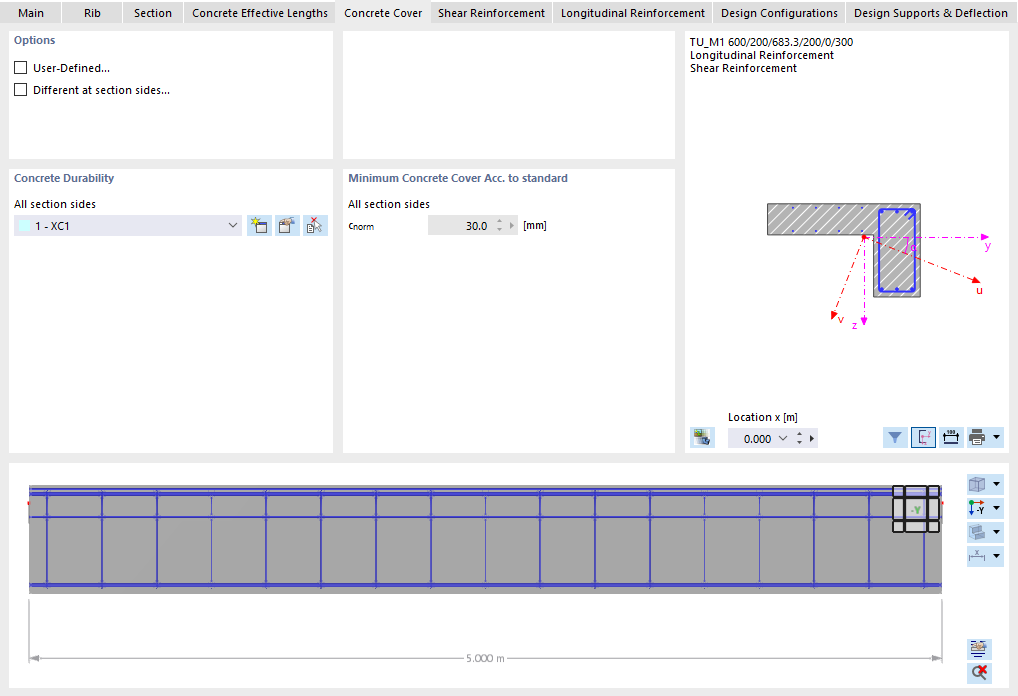Switch to the Rib tab

pyautogui.click(x=92, y=12)
